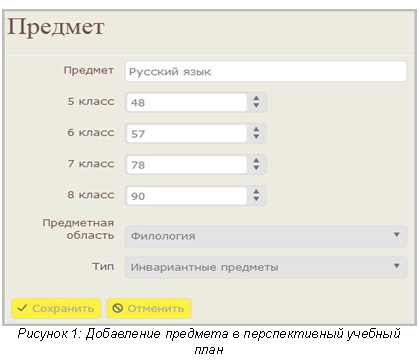Click the Предметная область label
The height and width of the screenshot is (360, 419).
(x=78, y=229)
